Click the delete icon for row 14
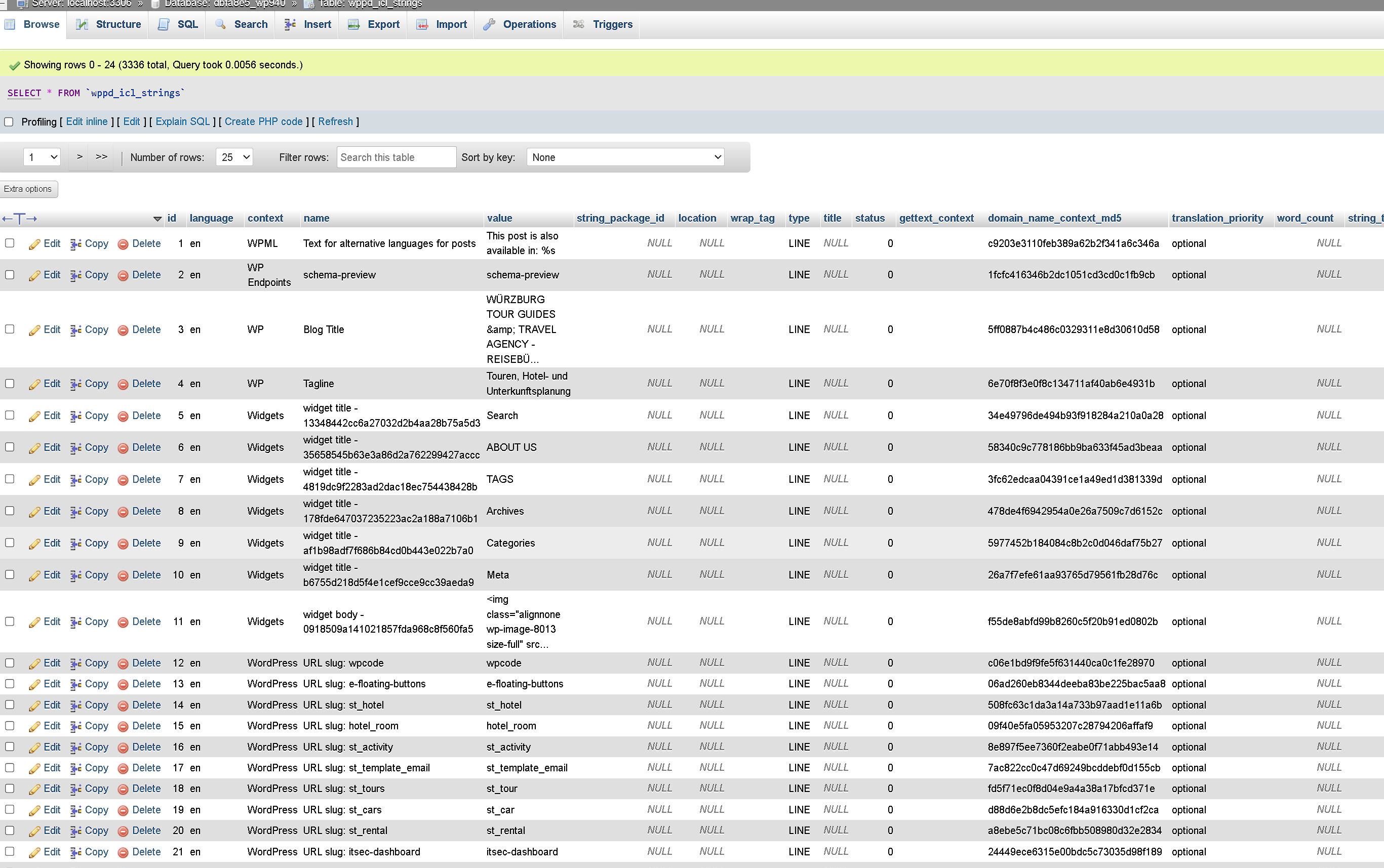This screenshot has width=1384, height=868. coord(123,706)
